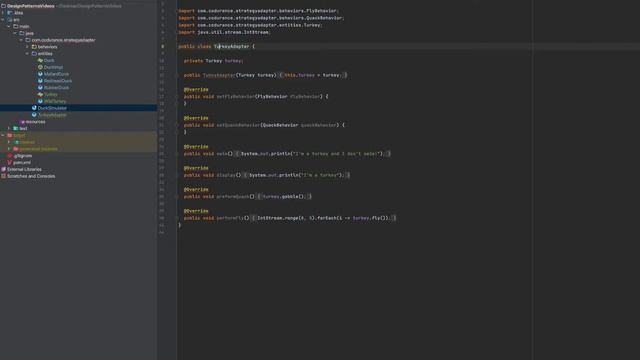Screen dimensions: 640x360
Task: Click the DesignPatternsVideos project root icon
Action: [3, 6]
